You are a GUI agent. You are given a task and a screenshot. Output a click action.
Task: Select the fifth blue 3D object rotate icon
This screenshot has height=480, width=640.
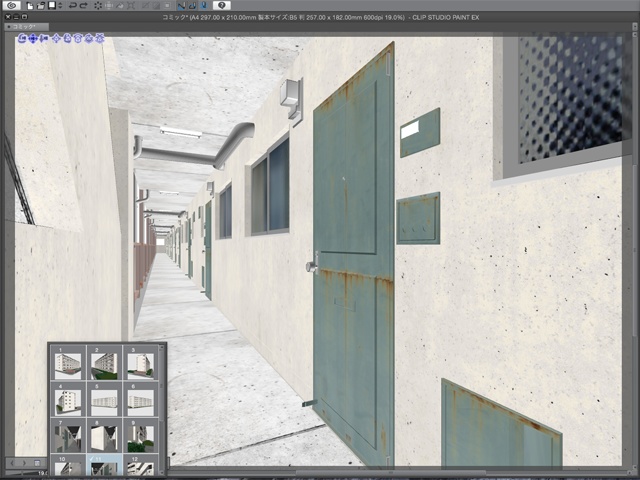click(67, 38)
